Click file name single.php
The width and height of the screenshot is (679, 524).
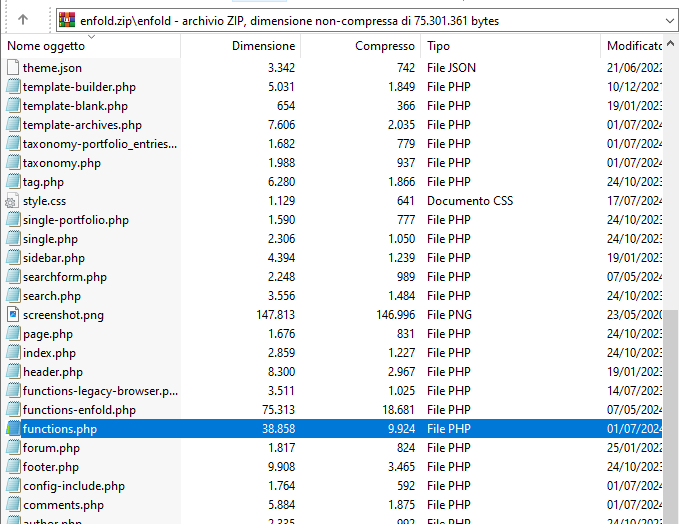50,239
